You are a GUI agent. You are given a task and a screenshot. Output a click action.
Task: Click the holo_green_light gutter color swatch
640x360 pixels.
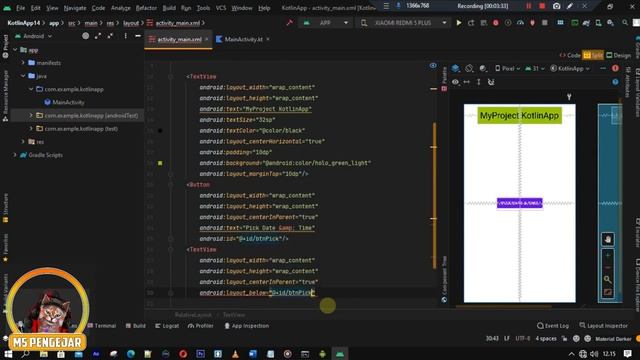(160, 163)
